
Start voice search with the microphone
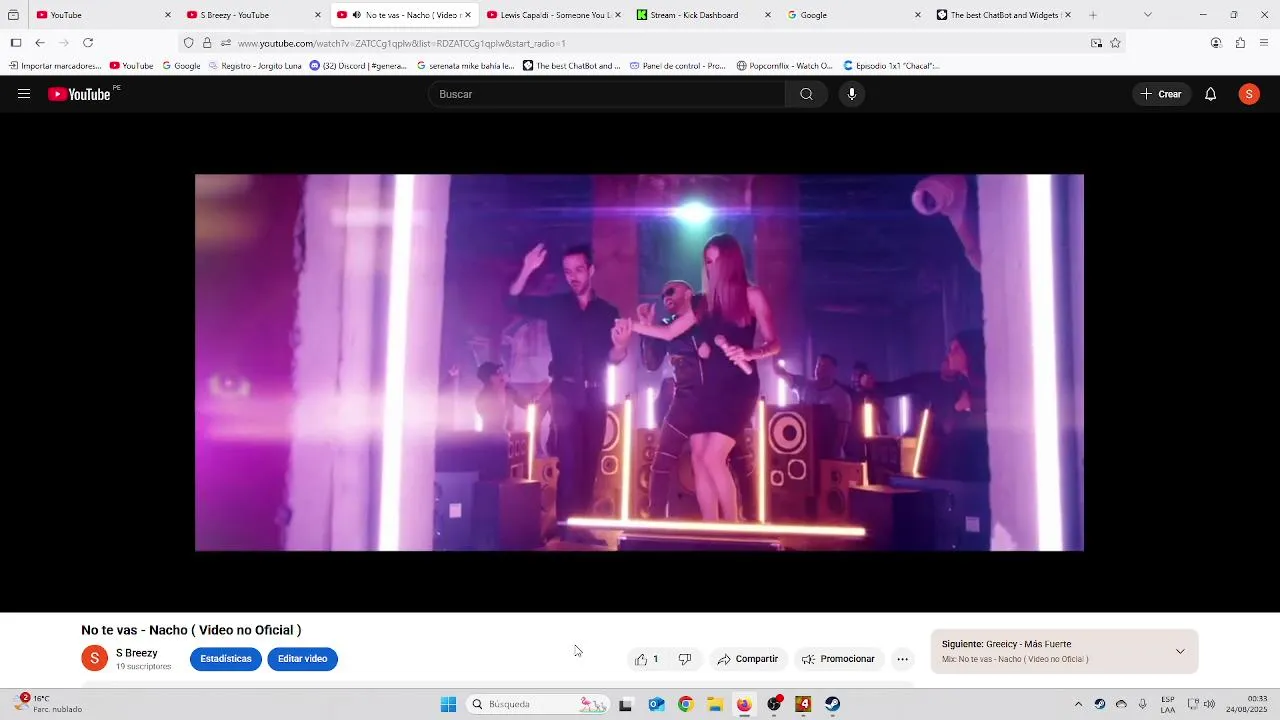pyautogui.click(x=852, y=94)
